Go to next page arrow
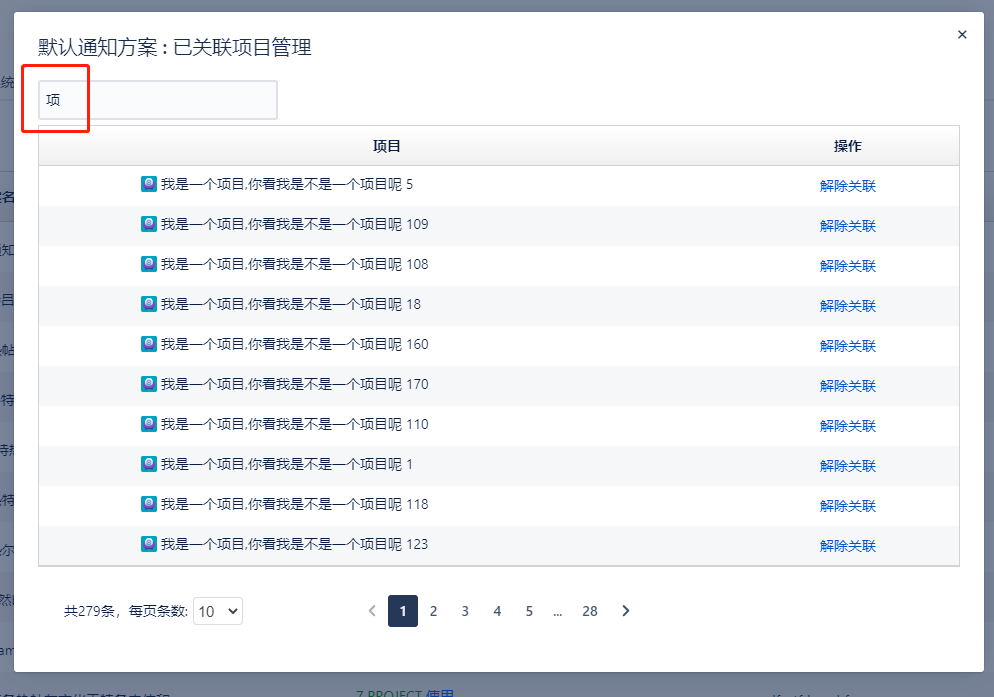The width and height of the screenshot is (994, 697). pyautogui.click(x=626, y=611)
